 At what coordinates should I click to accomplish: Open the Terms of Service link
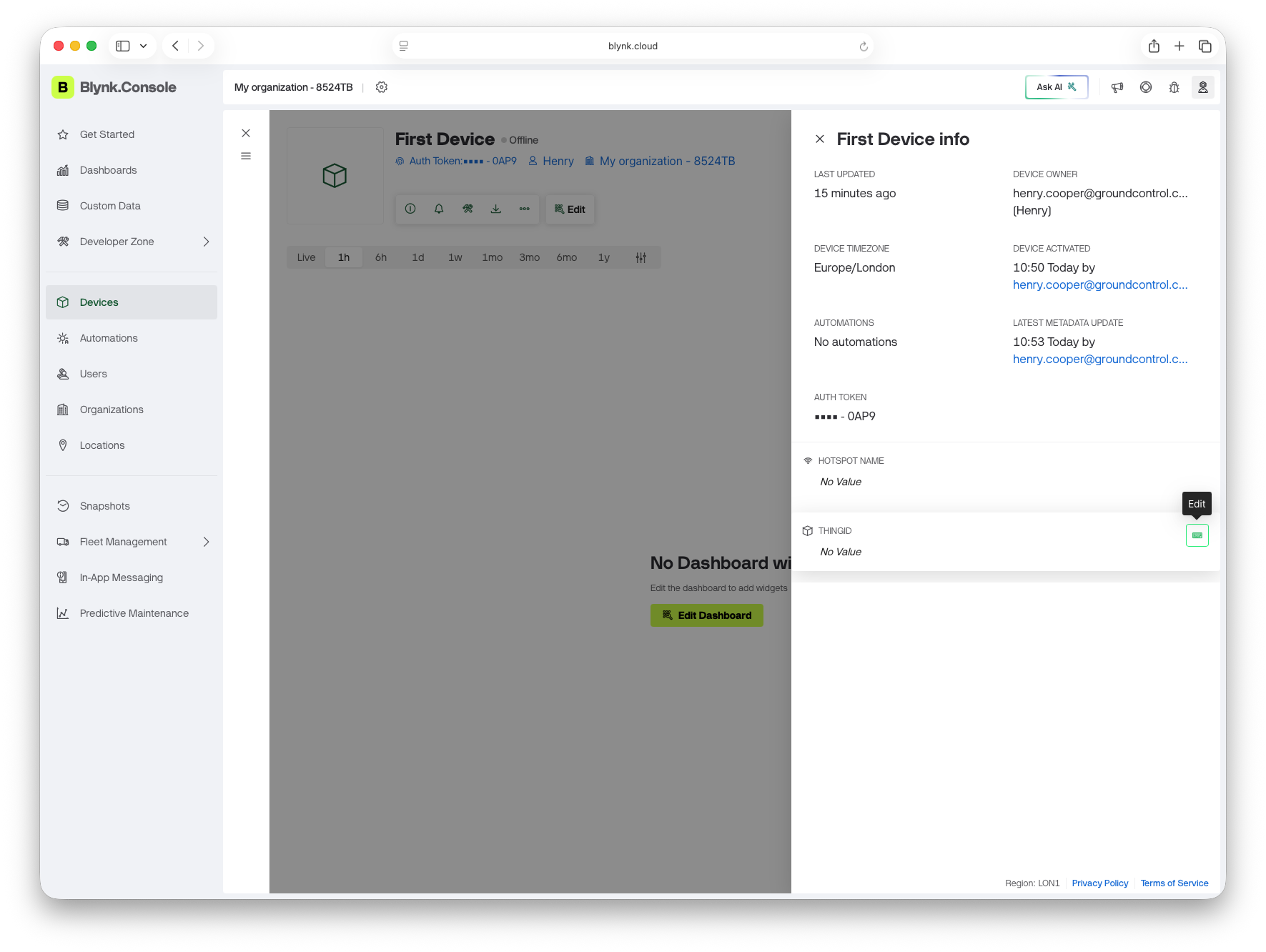(x=1174, y=883)
